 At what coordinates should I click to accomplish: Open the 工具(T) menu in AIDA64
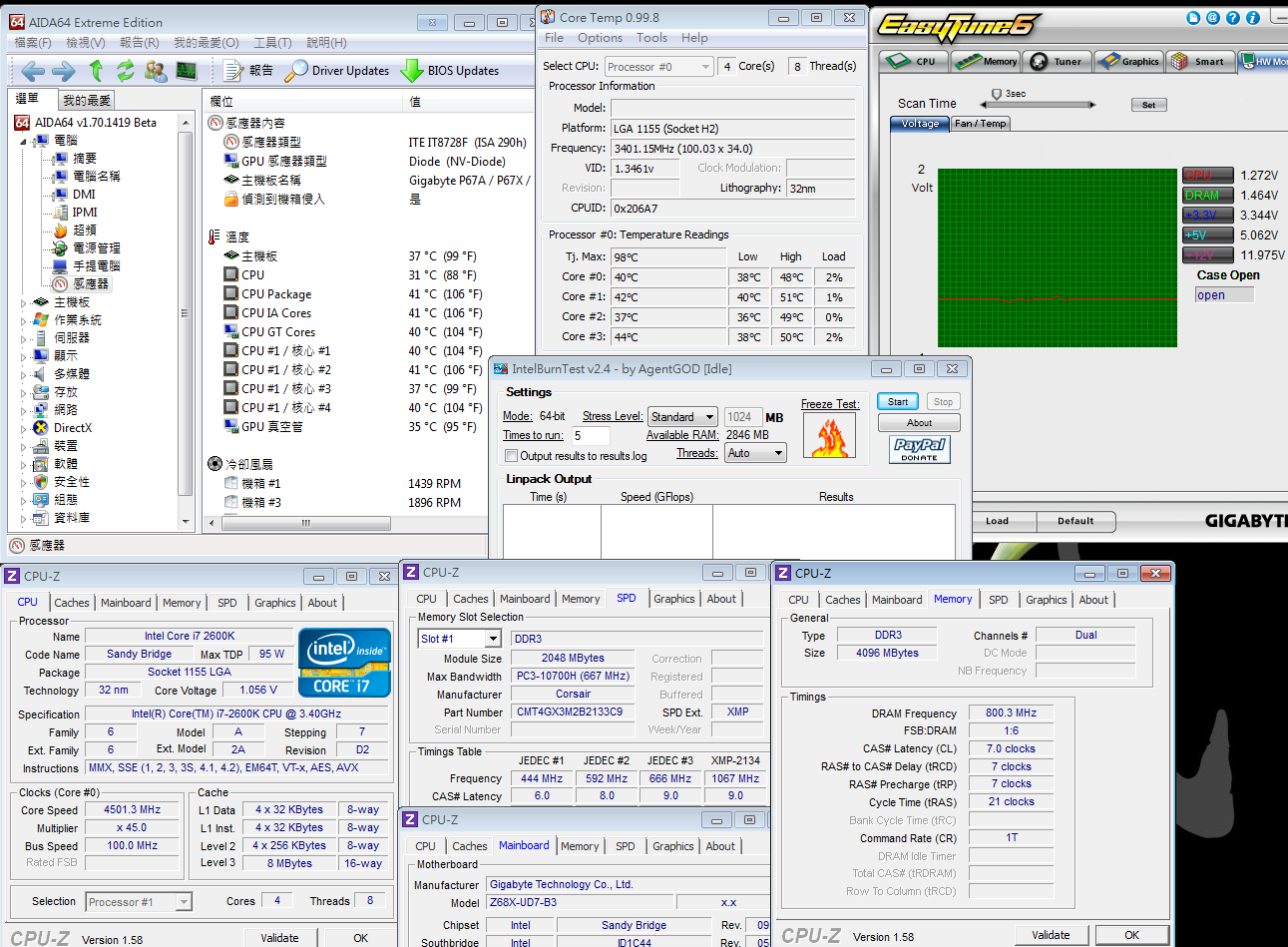tap(272, 43)
